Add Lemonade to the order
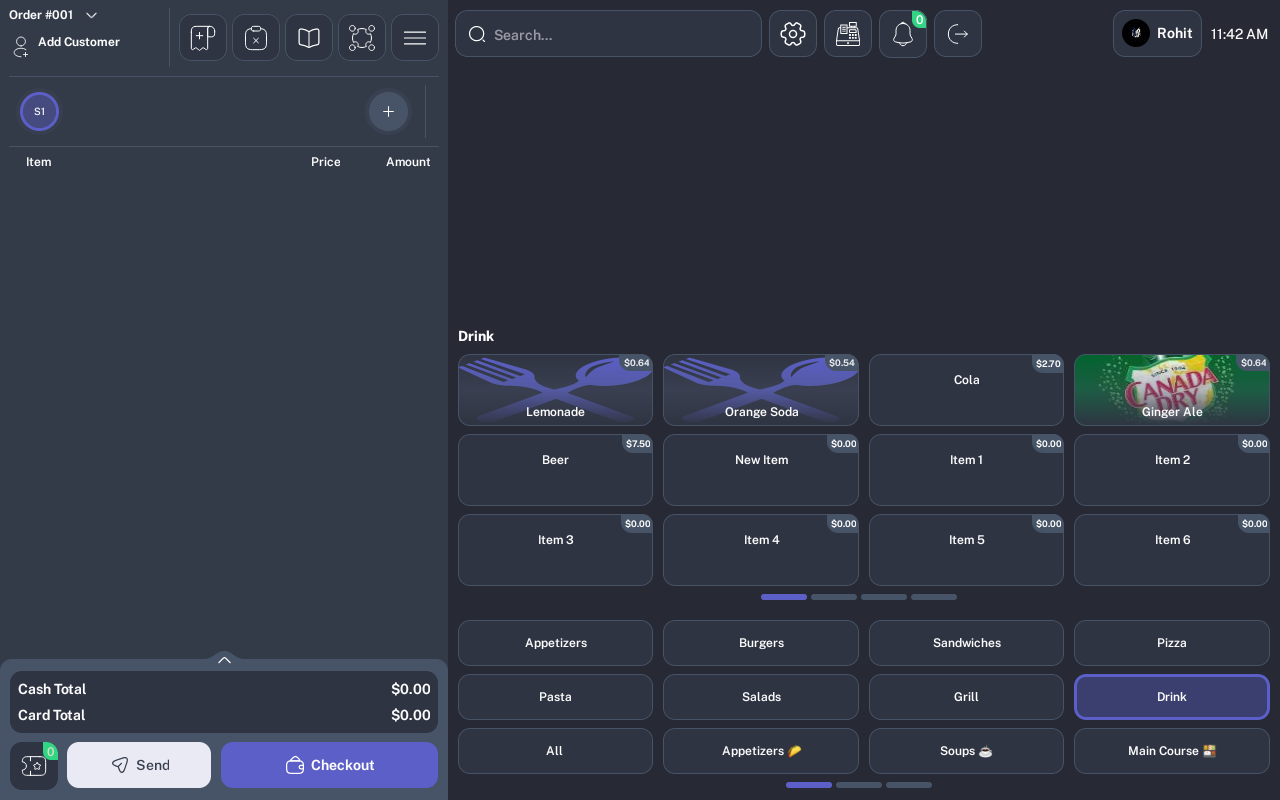1280x800 pixels. [555, 390]
